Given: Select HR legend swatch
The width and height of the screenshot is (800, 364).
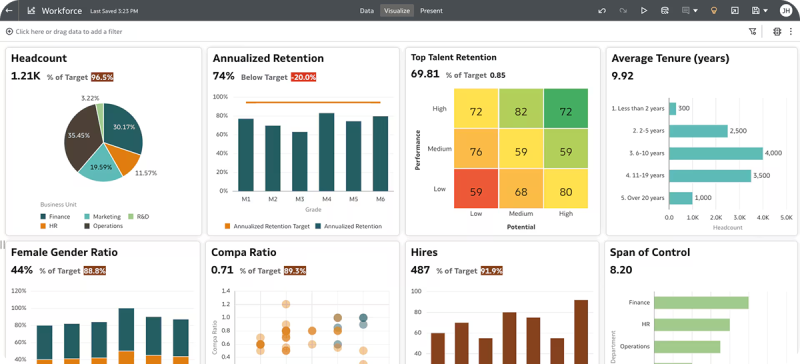Looking at the screenshot, I should (x=43, y=226).
